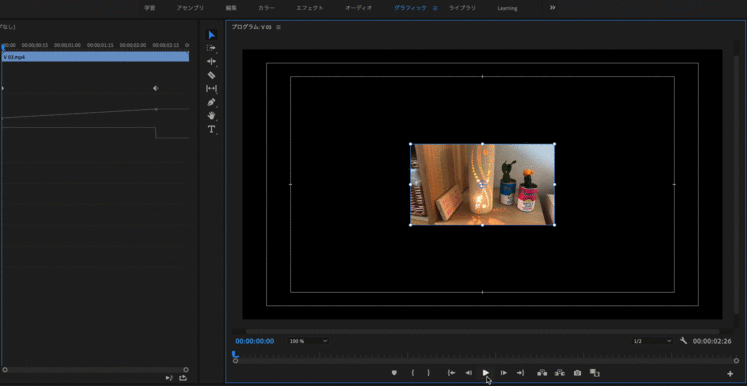Show more workspaces via double chevron
This screenshot has height=386, width=747.
(x=553, y=8)
